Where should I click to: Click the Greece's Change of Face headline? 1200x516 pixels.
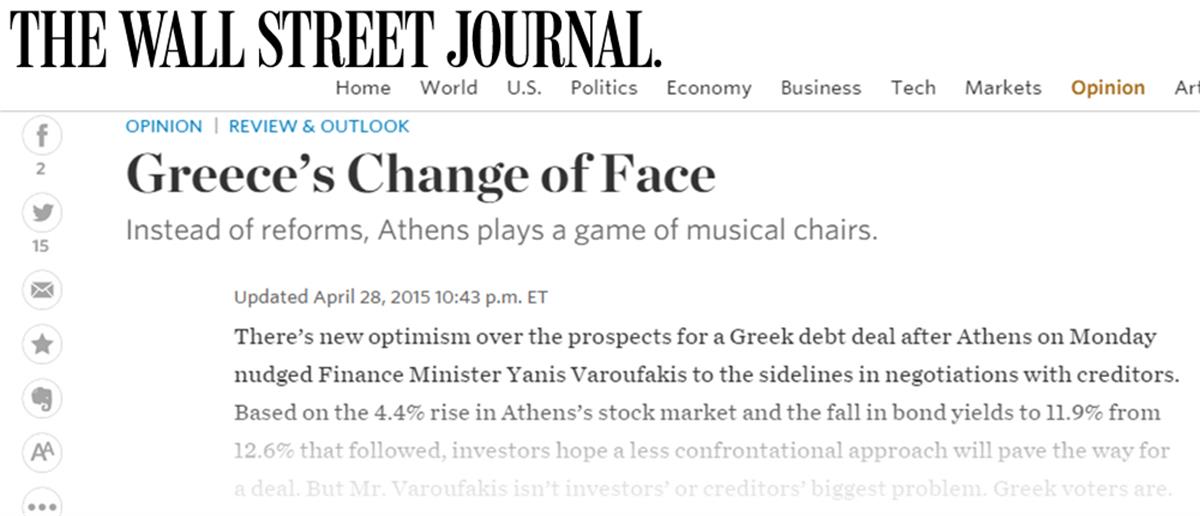coord(421,175)
